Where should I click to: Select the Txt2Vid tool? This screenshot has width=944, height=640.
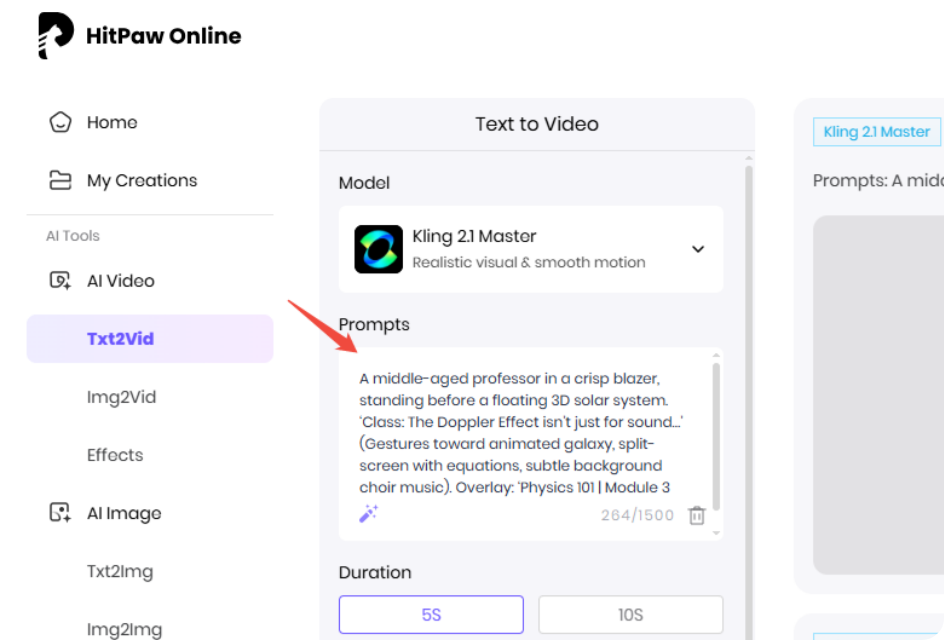point(150,338)
